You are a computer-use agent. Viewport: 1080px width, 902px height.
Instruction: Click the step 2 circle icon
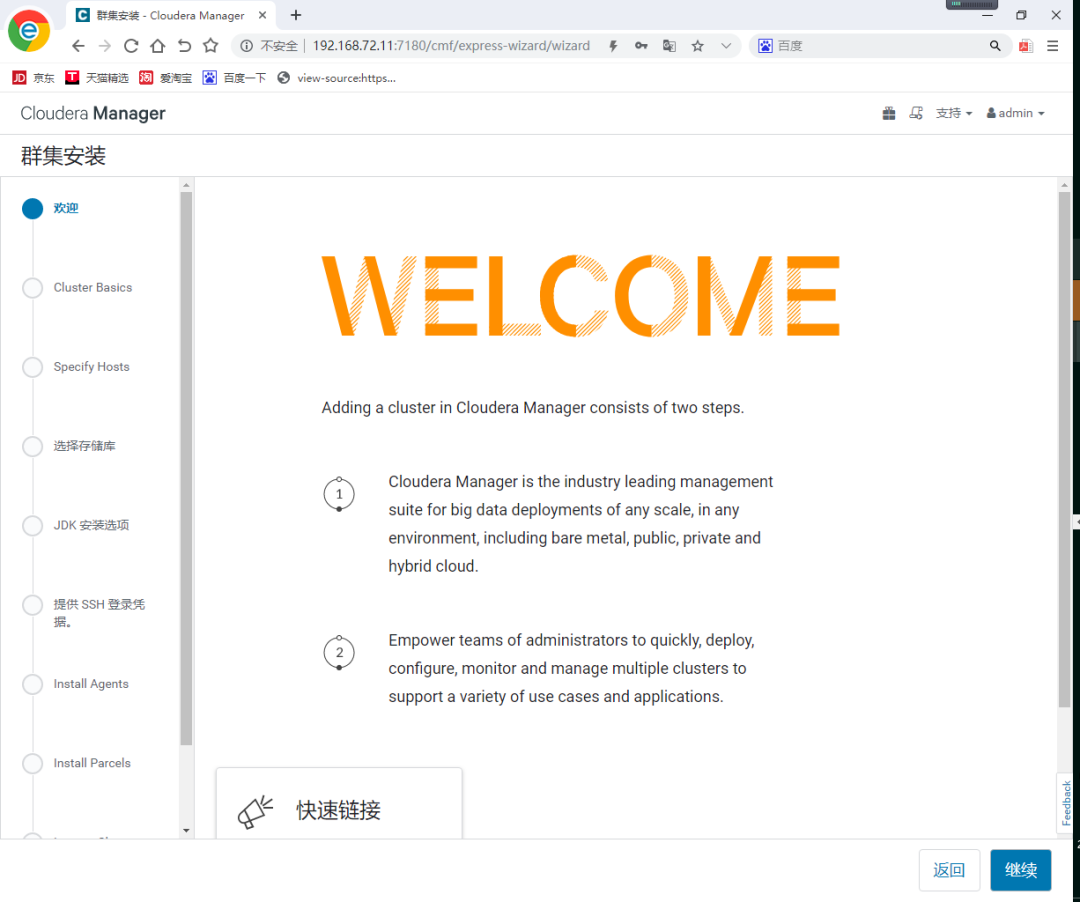(339, 653)
